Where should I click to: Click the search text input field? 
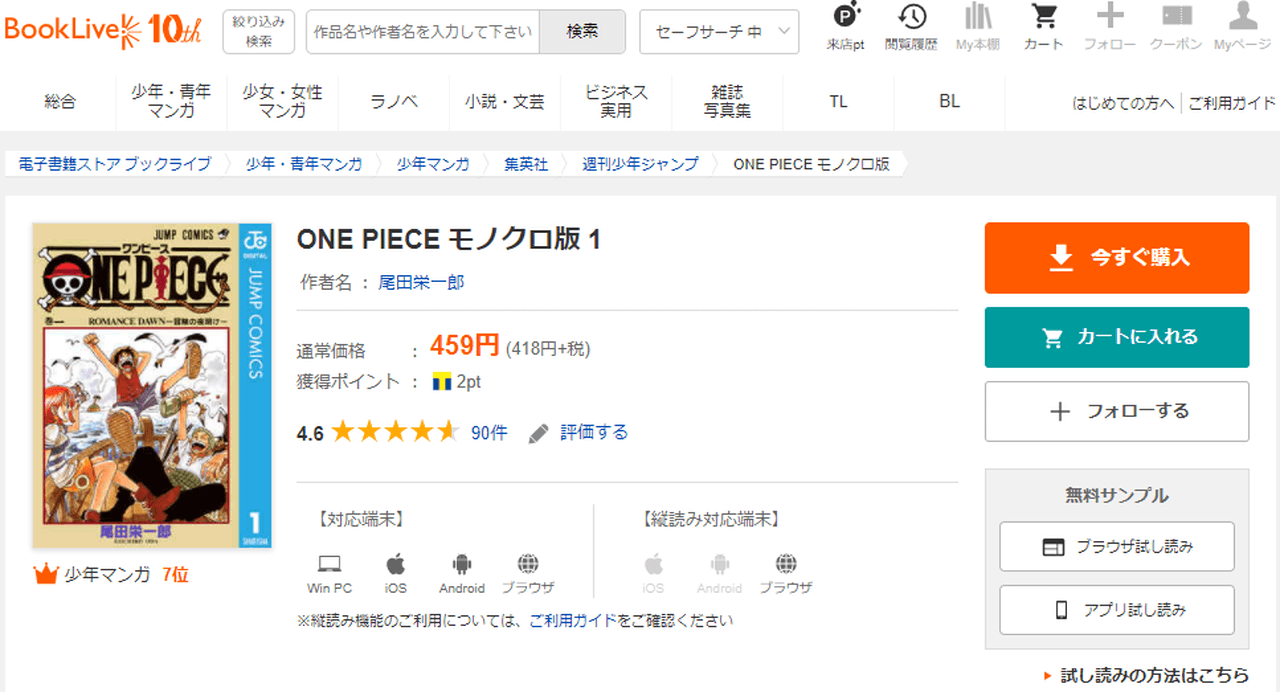423,32
